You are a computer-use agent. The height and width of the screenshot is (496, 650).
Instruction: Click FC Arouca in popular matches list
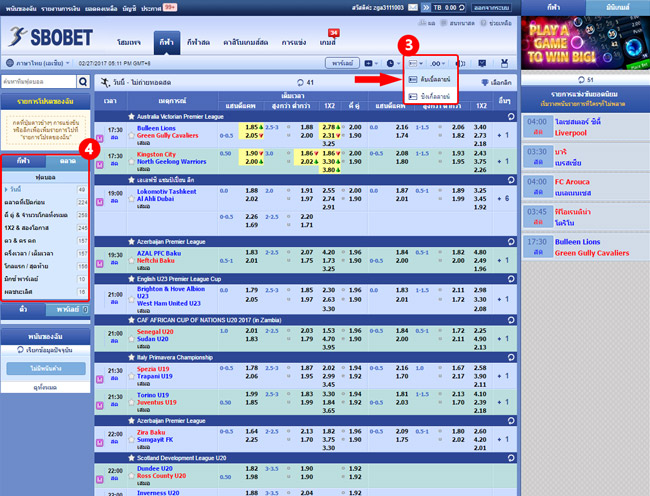[586, 187]
